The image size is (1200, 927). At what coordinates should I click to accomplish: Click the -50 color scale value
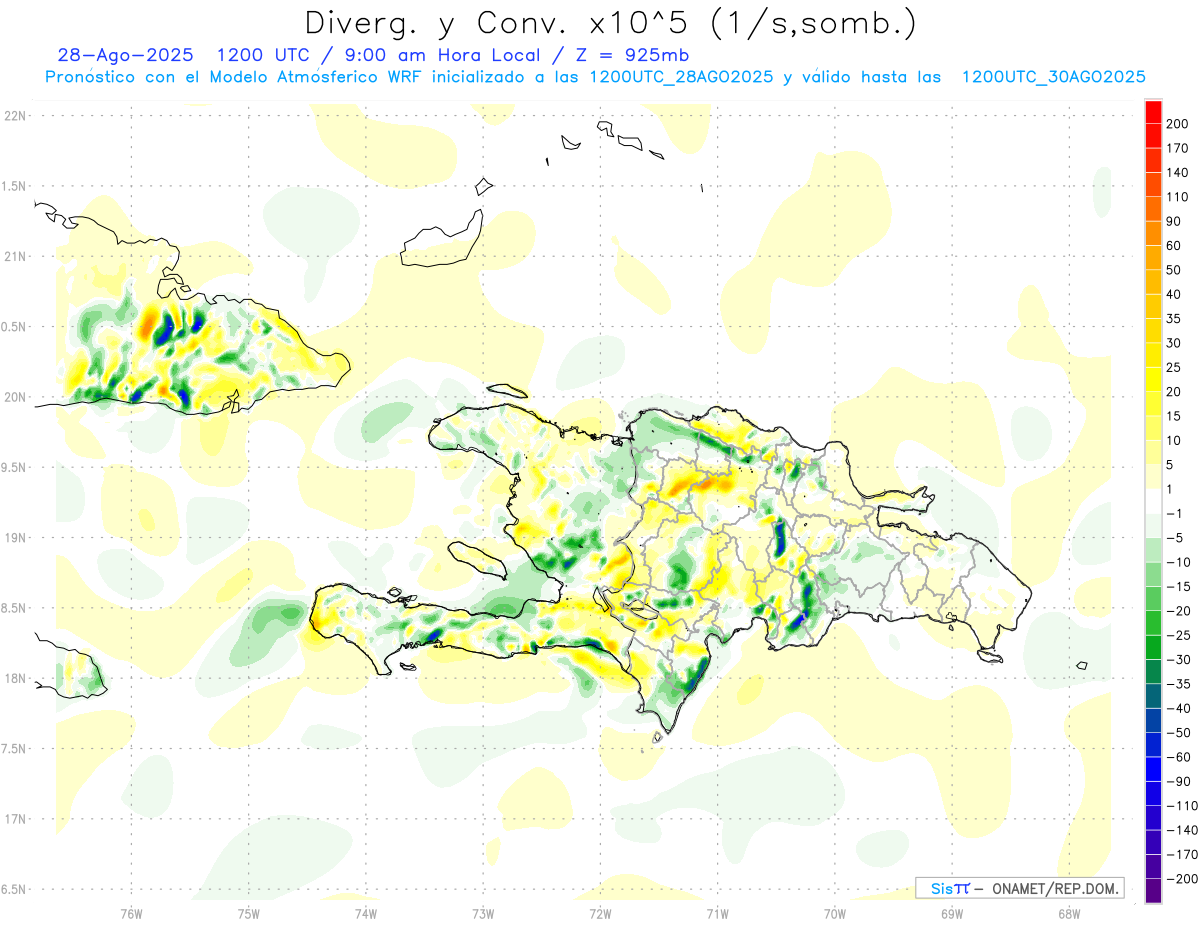pyautogui.click(x=1177, y=733)
